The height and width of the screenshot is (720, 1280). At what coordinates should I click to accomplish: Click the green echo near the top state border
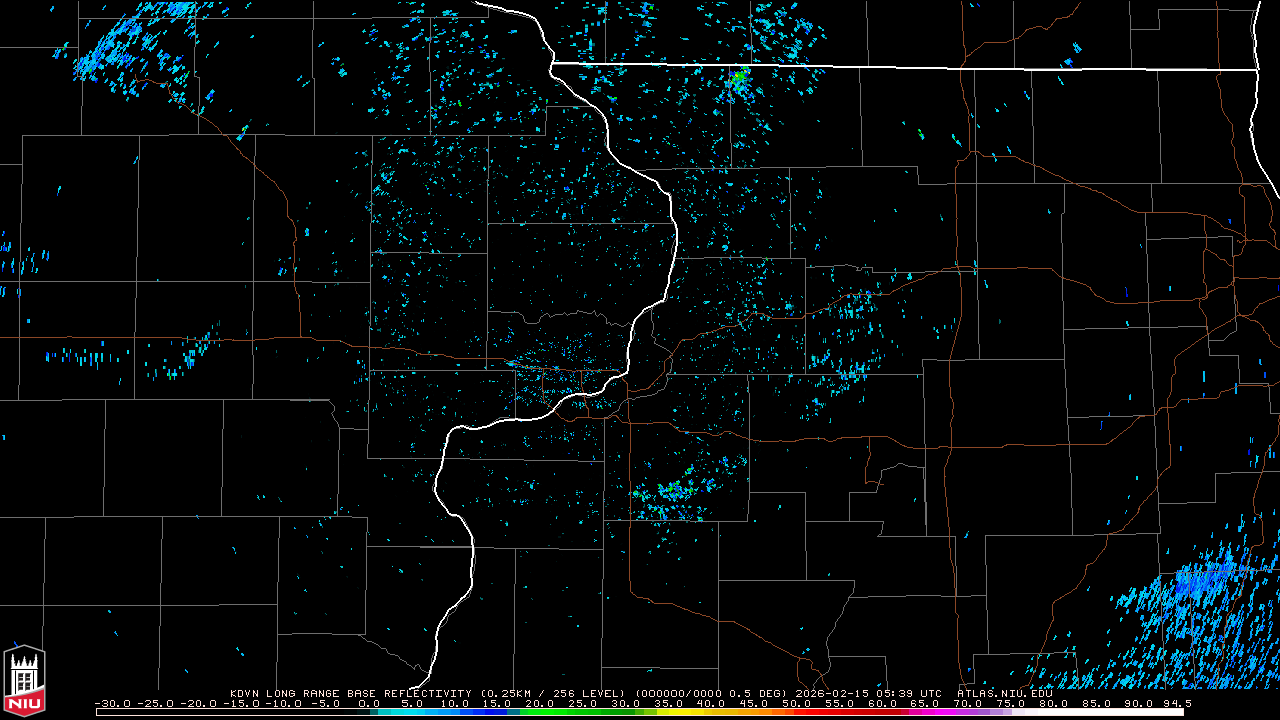(738, 78)
